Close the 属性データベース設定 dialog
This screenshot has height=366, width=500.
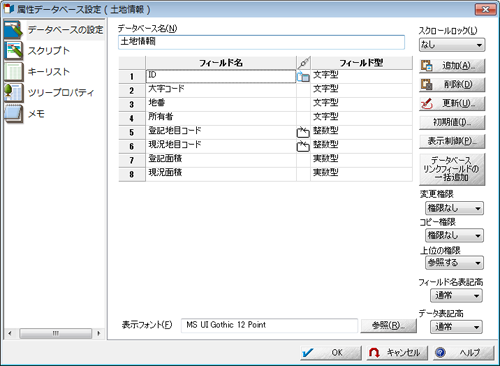point(485,9)
